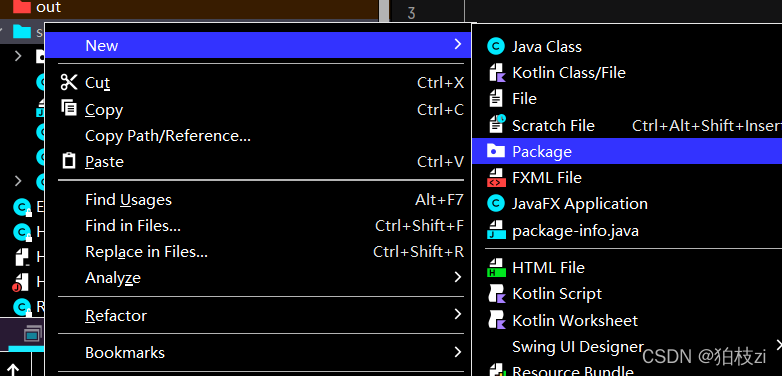Expand the New submenu chevron
Viewport: 782px width, 376px height.
coord(458,45)
